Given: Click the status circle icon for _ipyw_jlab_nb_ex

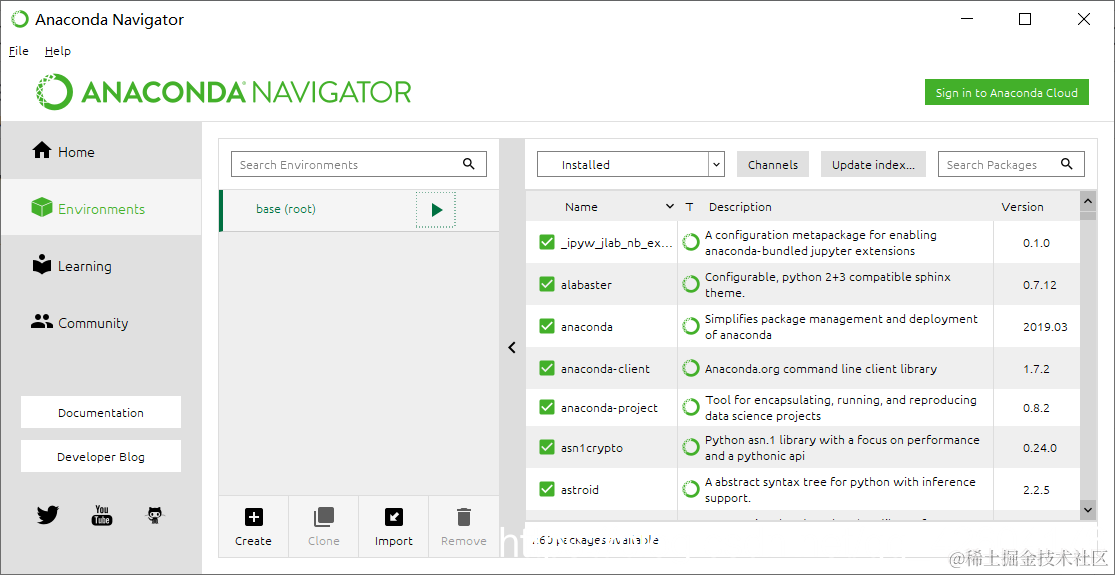Looking at the screenshot, I should tap(690, 242).
